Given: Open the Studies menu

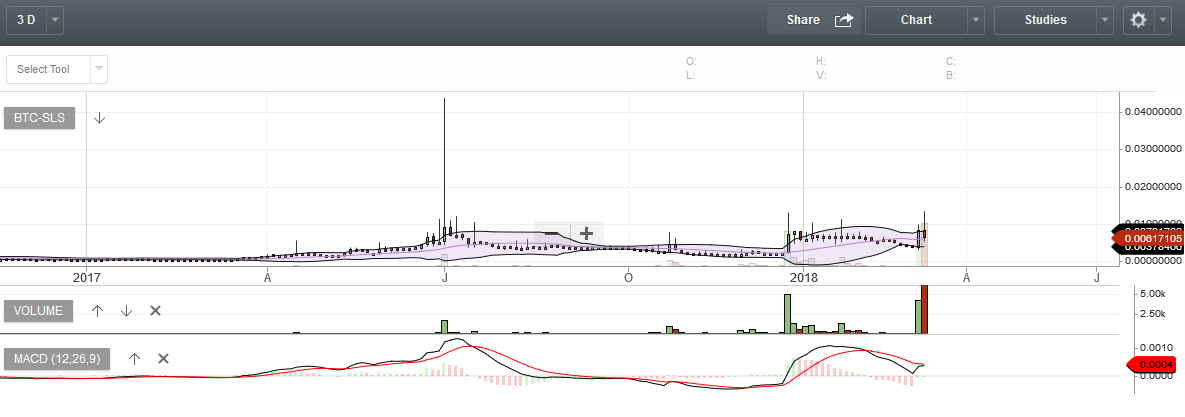Looking at the screenshot, I should (x=1045, y=20).
